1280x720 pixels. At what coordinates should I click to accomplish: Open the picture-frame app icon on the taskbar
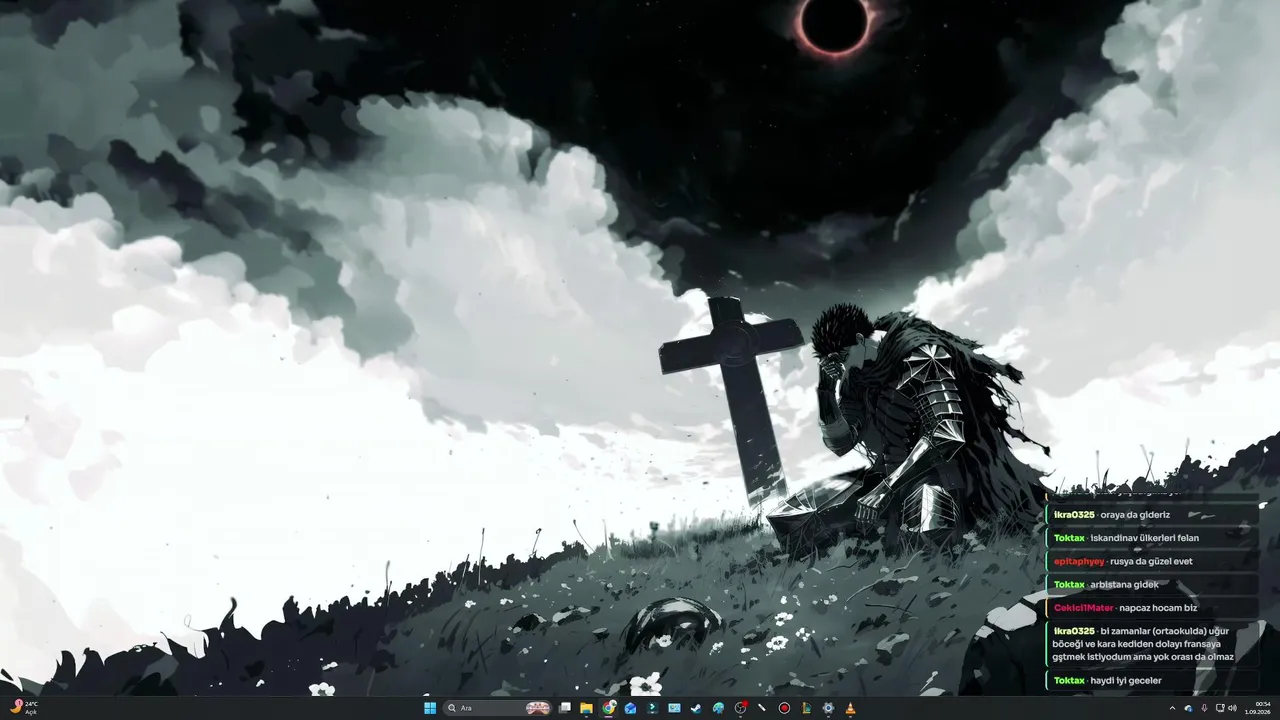tap(675, 708)
